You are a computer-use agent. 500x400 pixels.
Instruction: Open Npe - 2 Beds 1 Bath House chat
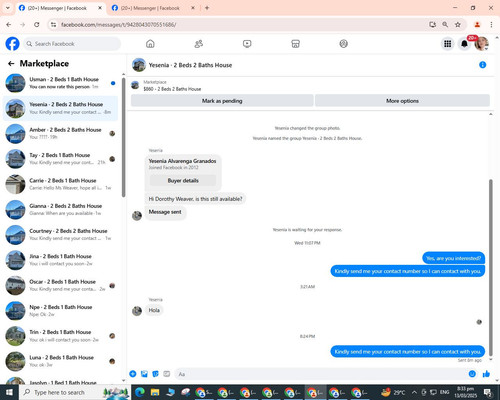point(60,311)
